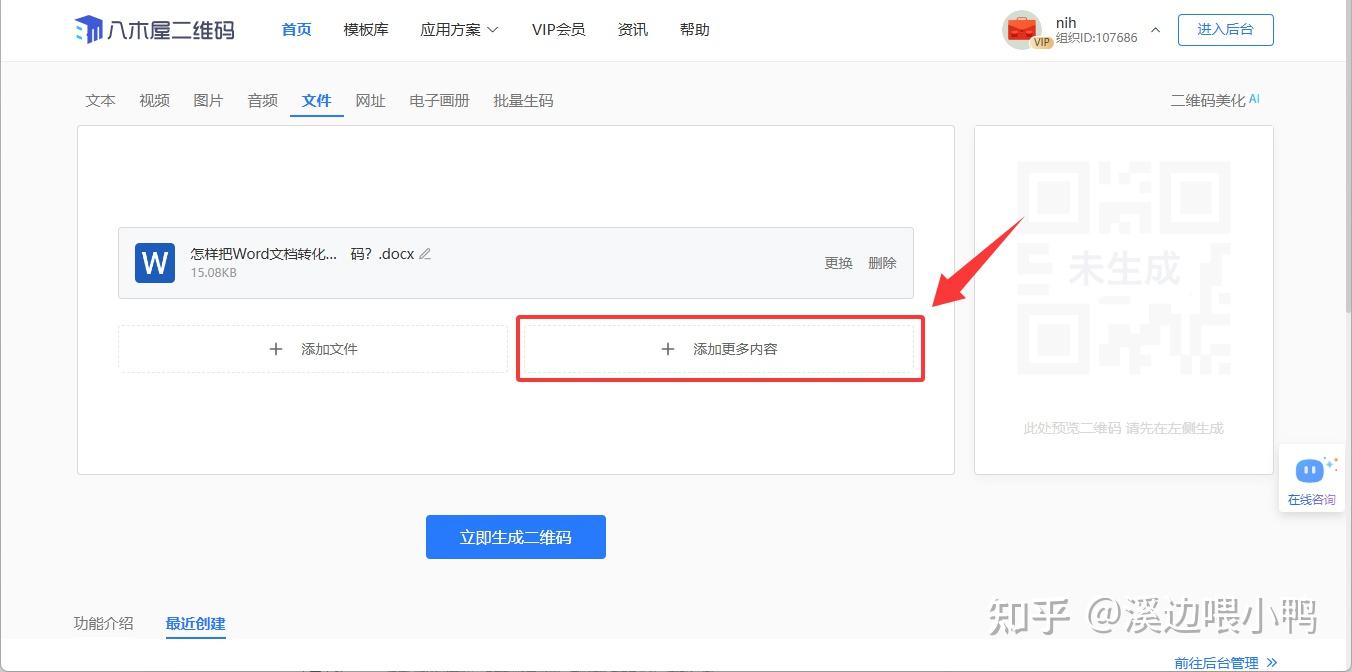1352x672 pixels.
Task: Open the 二维码美化 AI link
Action: (1215, 100)
